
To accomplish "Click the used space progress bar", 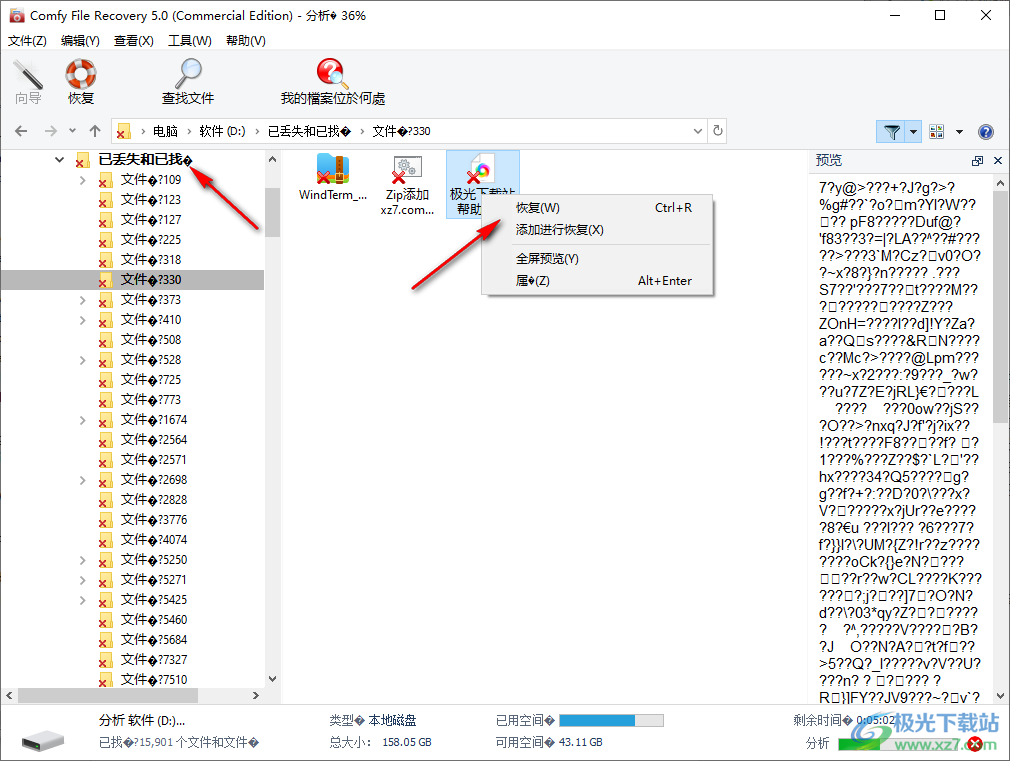I will point(611,720).
